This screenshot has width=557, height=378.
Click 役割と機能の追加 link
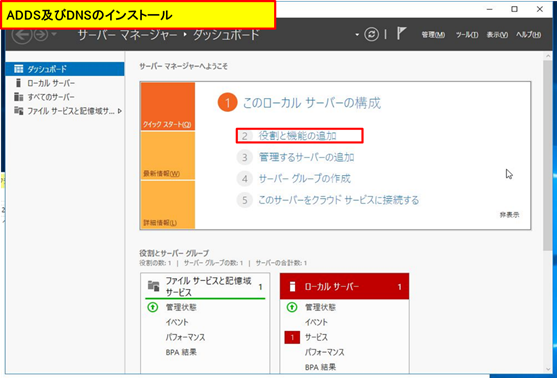tap(298, 136)
